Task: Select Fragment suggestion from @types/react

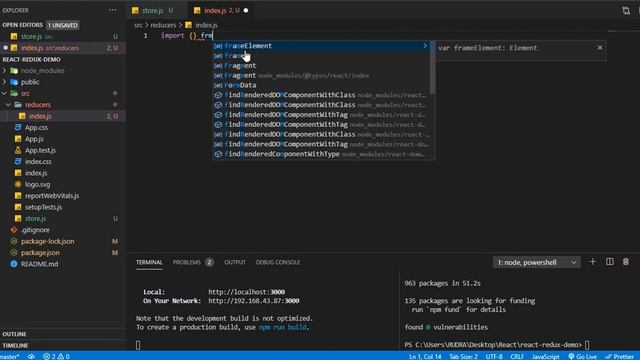Action: point(320,76)
